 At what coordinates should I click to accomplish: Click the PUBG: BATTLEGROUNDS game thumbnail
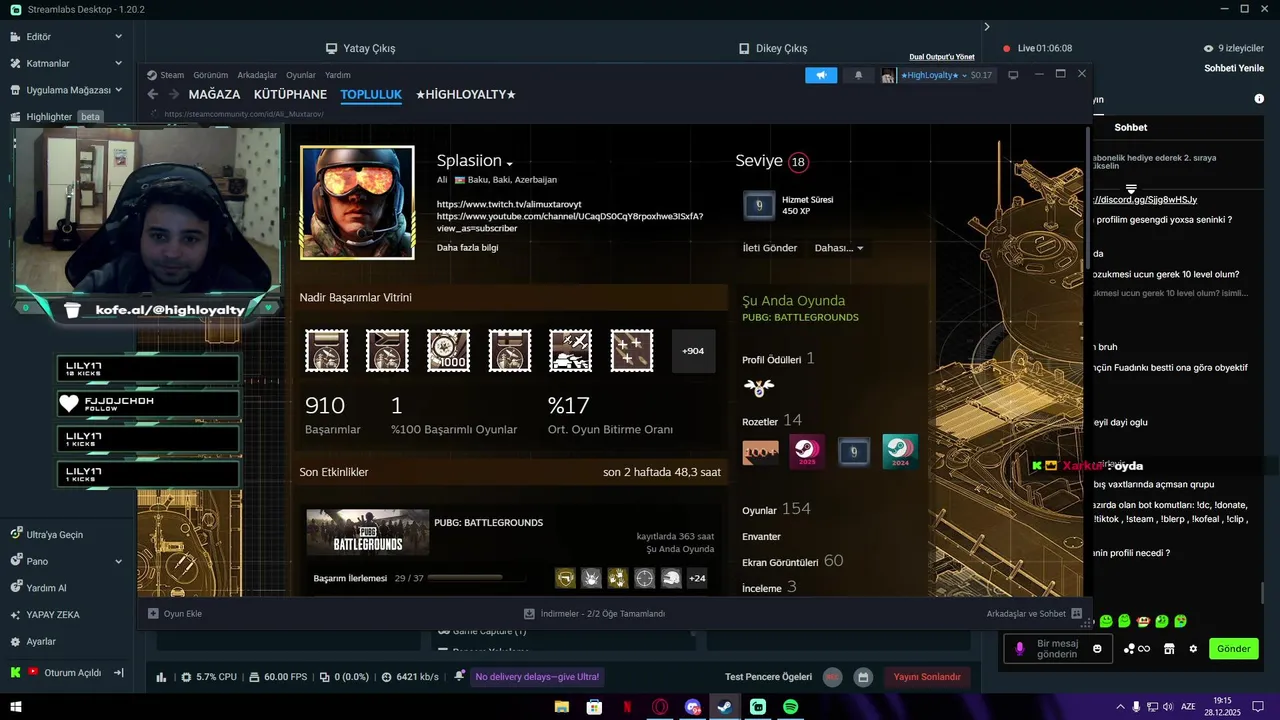coord(368,532)
